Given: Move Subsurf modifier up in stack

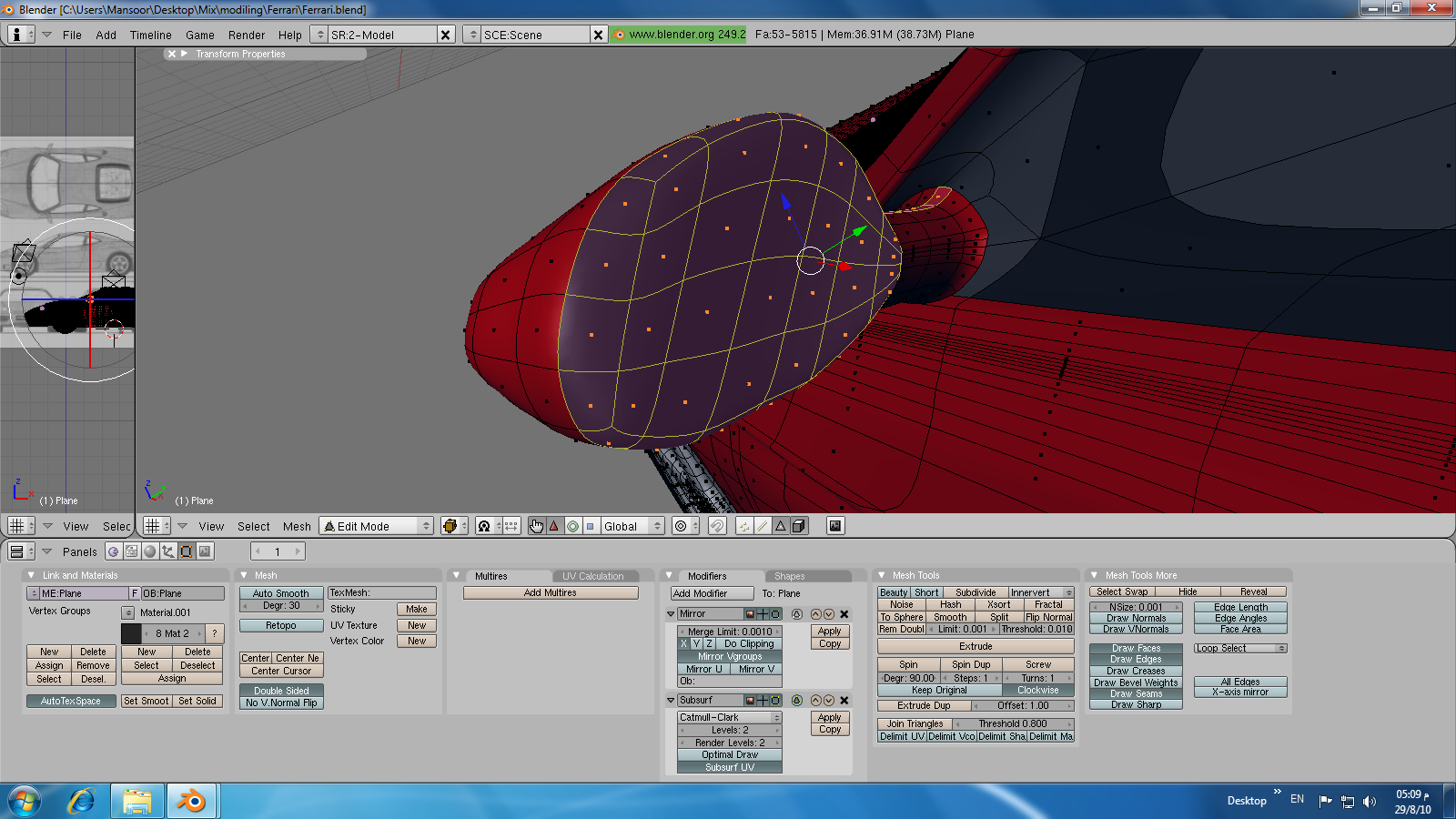Looking at the screenshot, I should [x=815, y=701].
